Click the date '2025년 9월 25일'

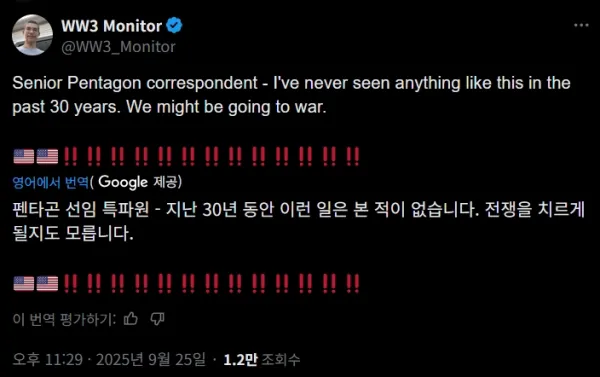click(x=151, y=359)
